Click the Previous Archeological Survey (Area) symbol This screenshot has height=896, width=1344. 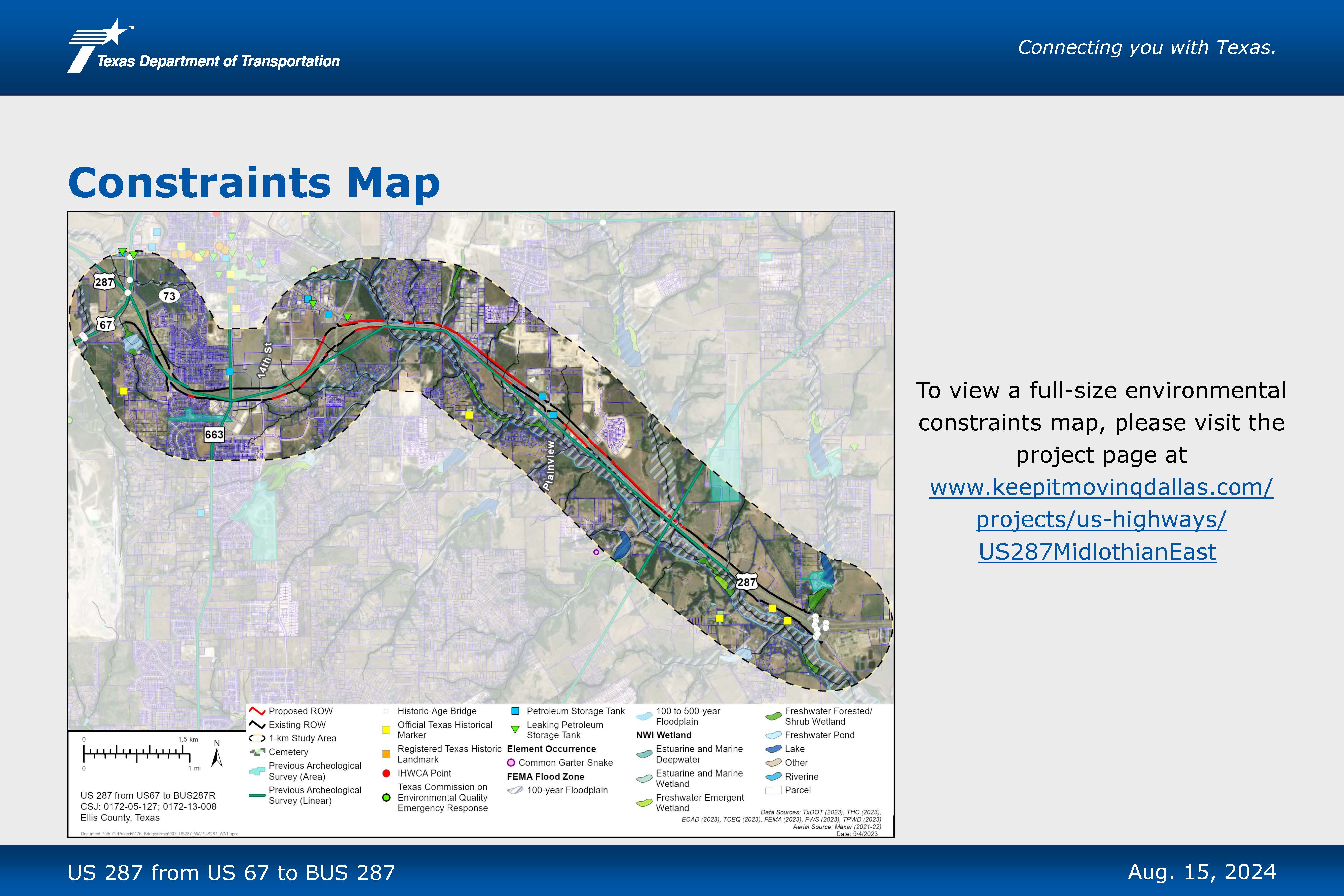[x=257, y=771]
